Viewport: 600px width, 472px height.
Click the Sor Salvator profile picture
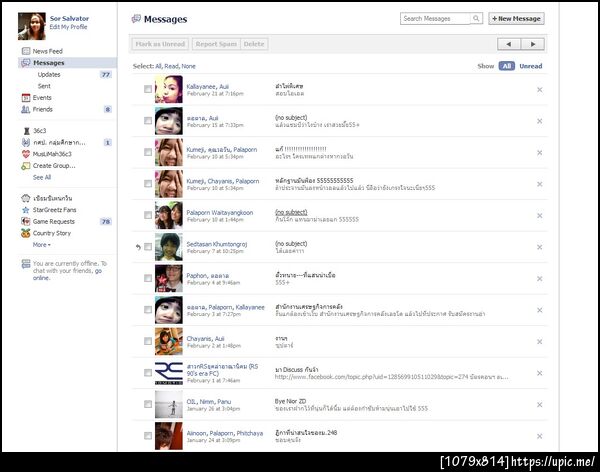(x=32, y=26)
